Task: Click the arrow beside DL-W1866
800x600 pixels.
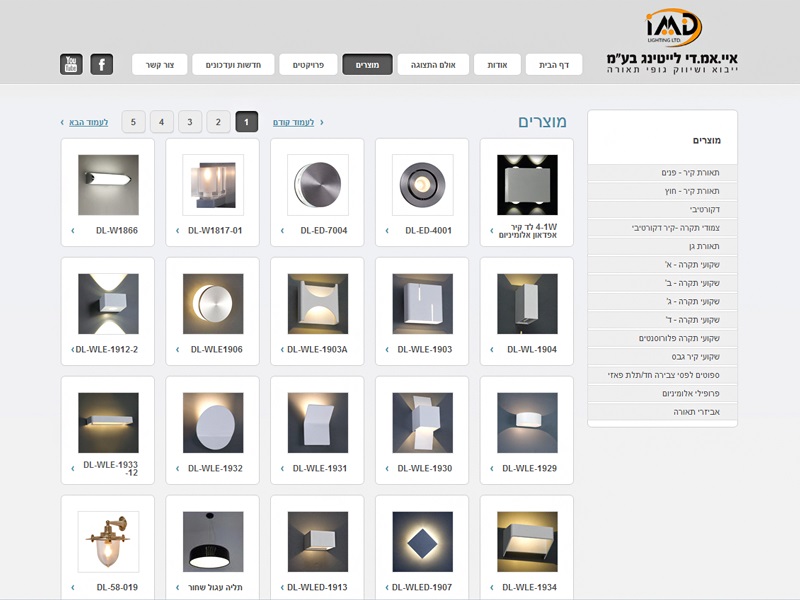Action: click(73, 231)
